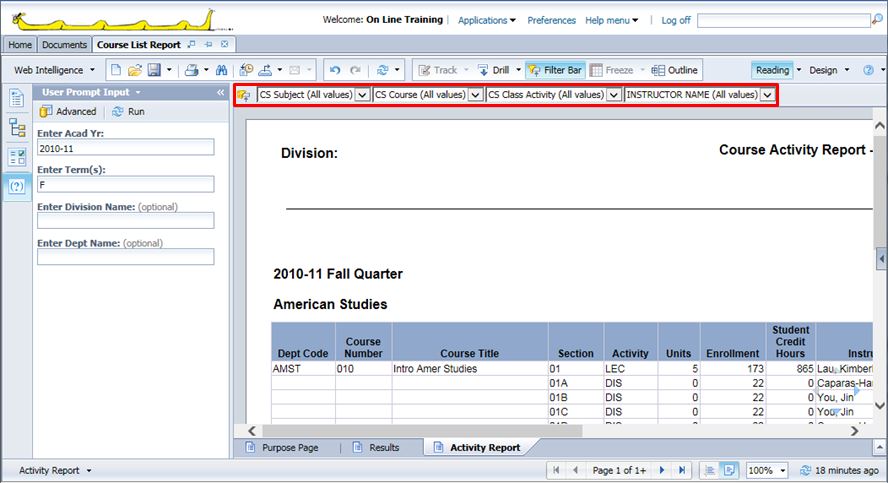888x483 pixels.
Task: Toggle the Outline view
Action: 674,70
